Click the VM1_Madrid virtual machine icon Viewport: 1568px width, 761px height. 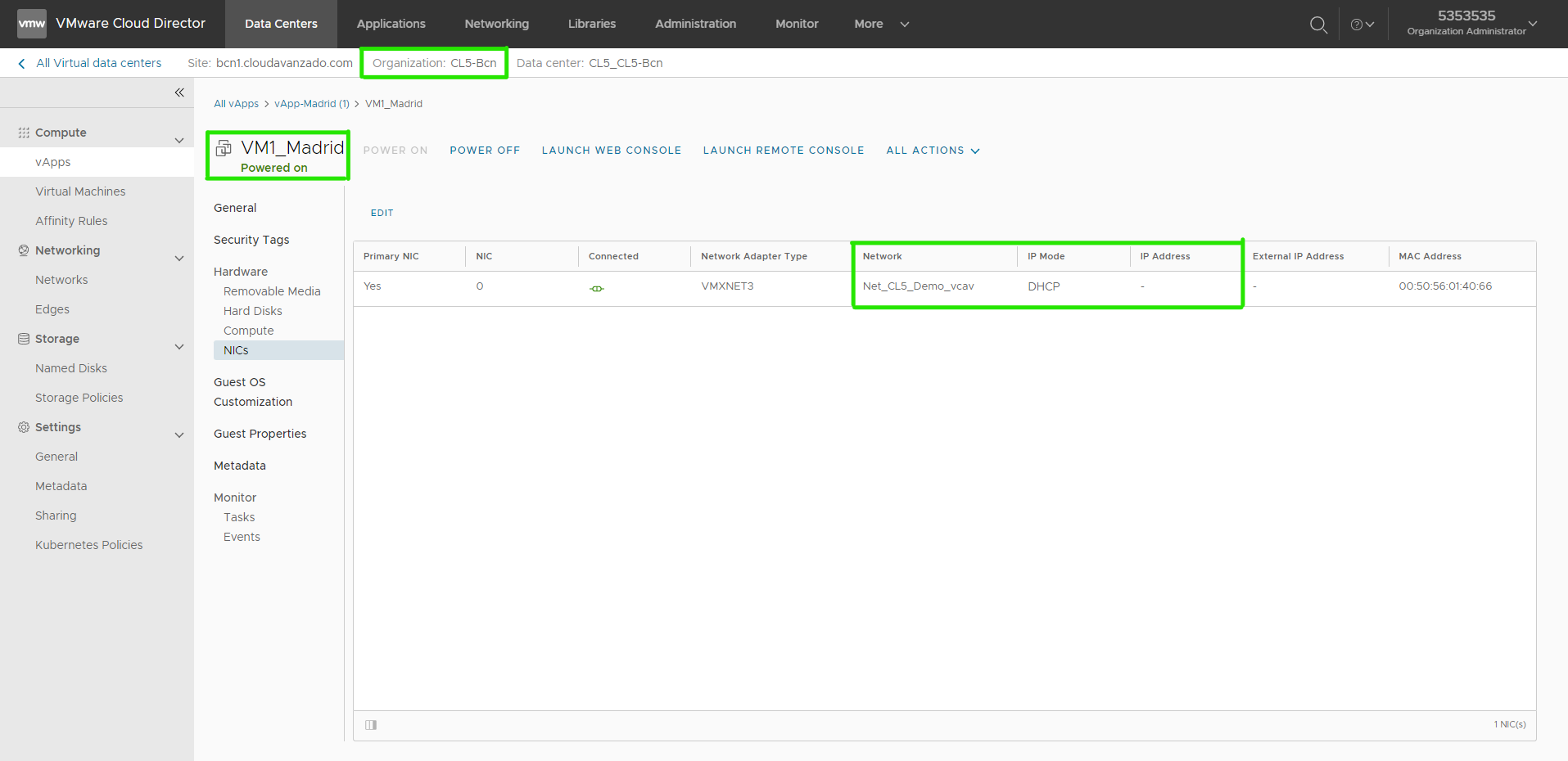tap(224, 148)
